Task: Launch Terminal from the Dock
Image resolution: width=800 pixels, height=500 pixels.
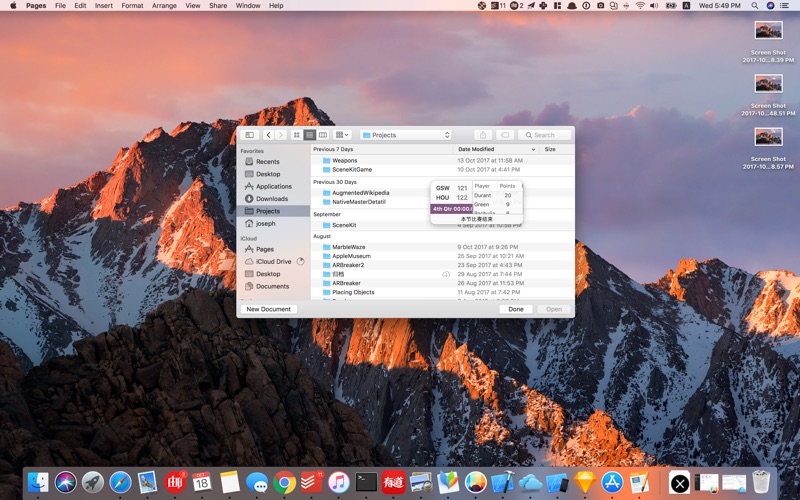Action: [367, 482]
